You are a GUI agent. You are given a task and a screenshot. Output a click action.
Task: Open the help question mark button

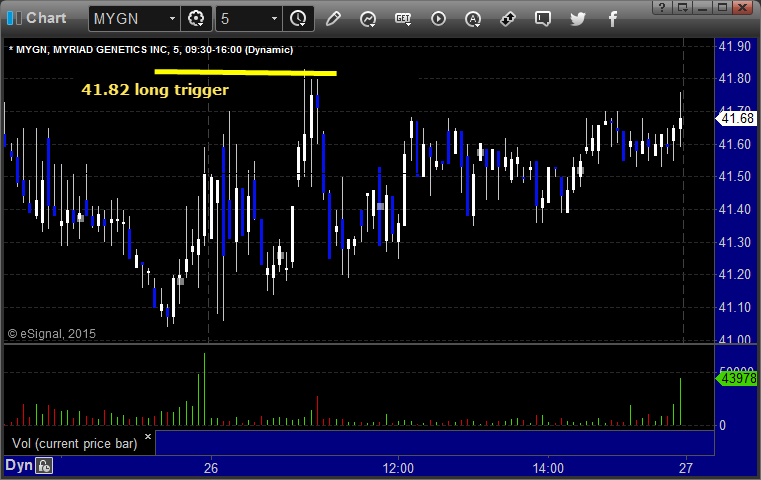point(662,7)
